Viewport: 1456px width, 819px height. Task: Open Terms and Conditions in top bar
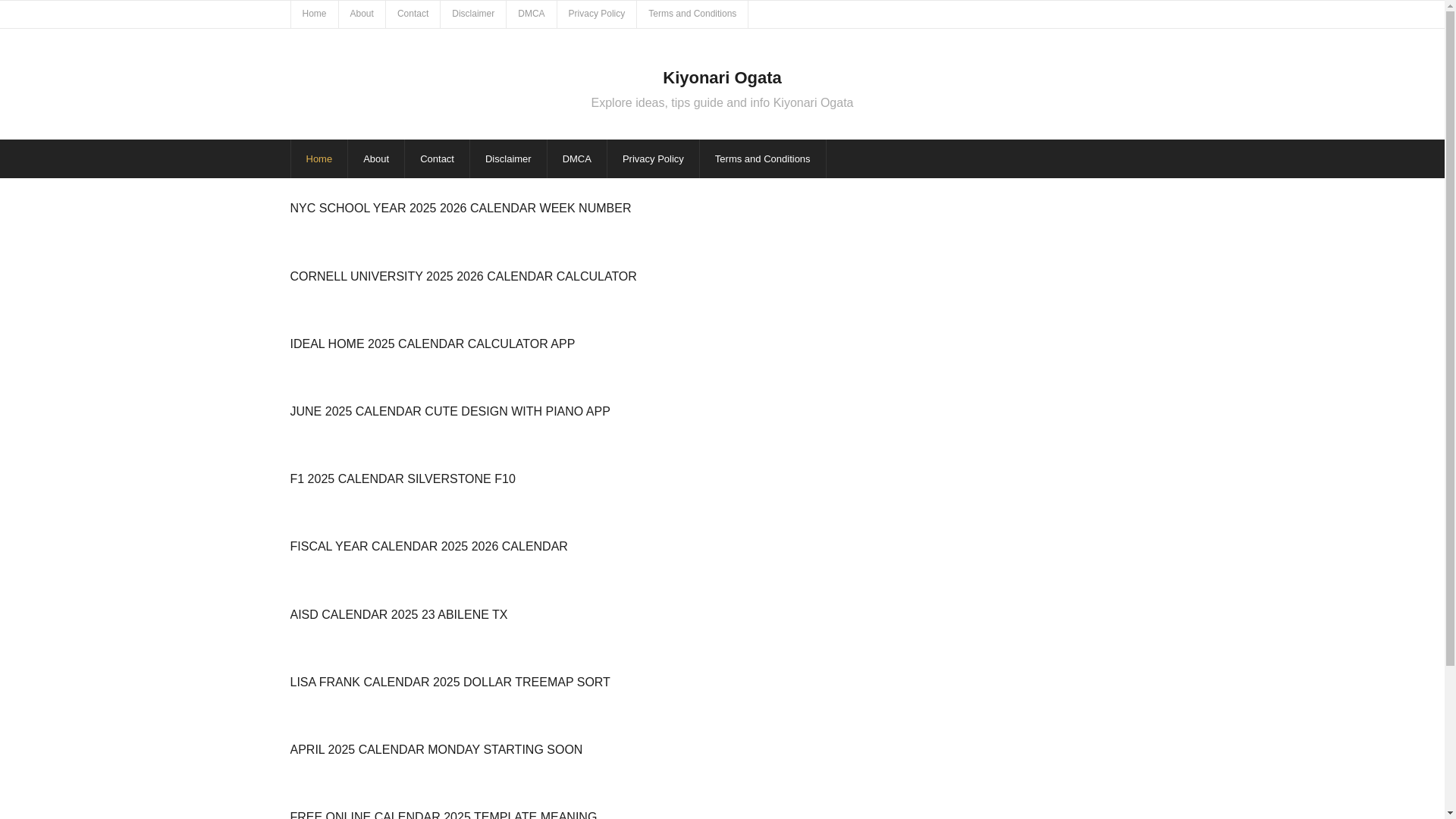click(692, 14)
